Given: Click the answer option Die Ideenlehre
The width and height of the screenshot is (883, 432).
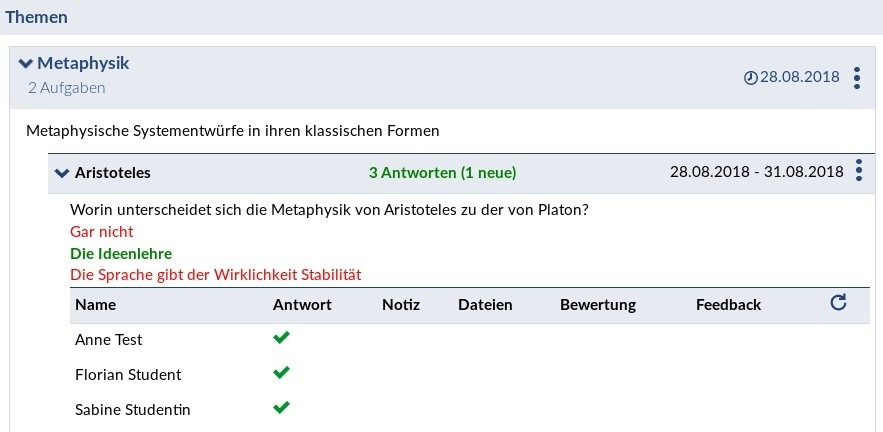Looking at the screenshot, I should click(x=121, y=254).
